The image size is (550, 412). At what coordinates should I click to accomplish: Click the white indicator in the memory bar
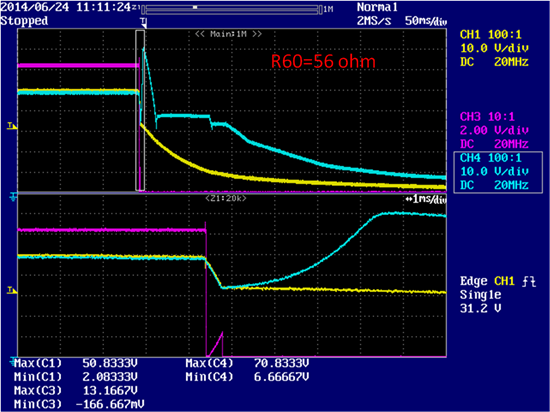(x=195, y=7)
